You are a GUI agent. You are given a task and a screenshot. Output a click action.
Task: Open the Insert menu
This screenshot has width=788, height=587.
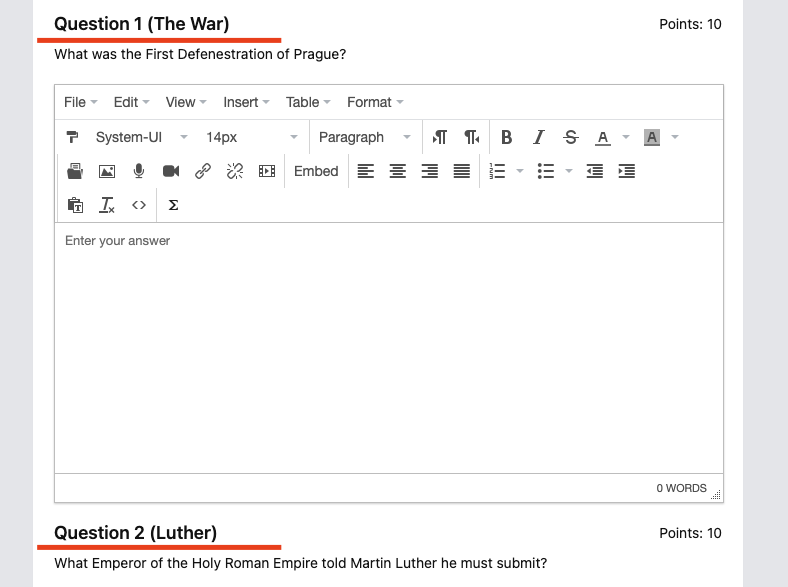(246, 102)
